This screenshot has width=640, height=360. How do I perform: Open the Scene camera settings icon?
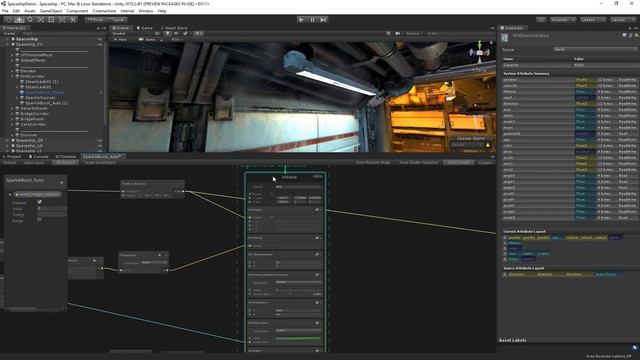tap(398, 33)
